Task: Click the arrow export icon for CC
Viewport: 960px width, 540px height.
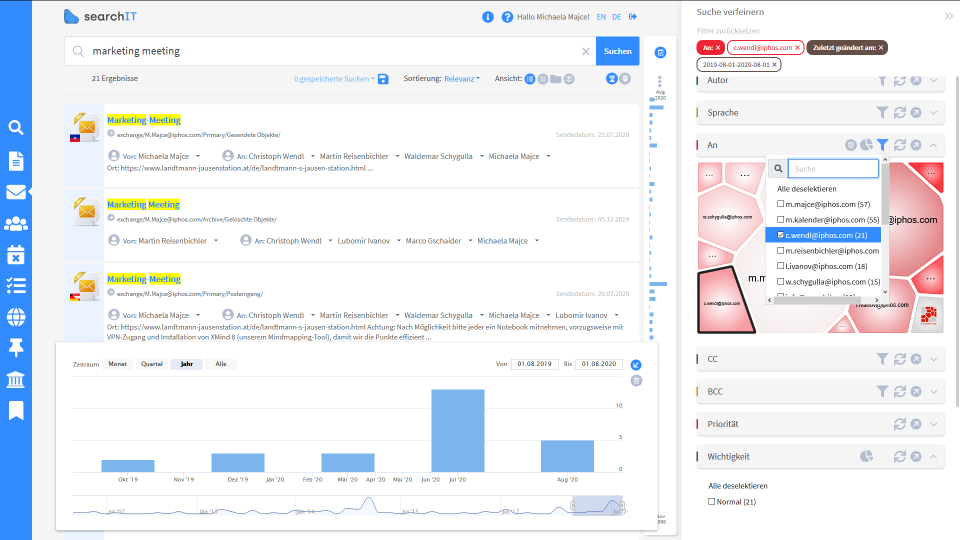Action: click(x=916, y=359)
